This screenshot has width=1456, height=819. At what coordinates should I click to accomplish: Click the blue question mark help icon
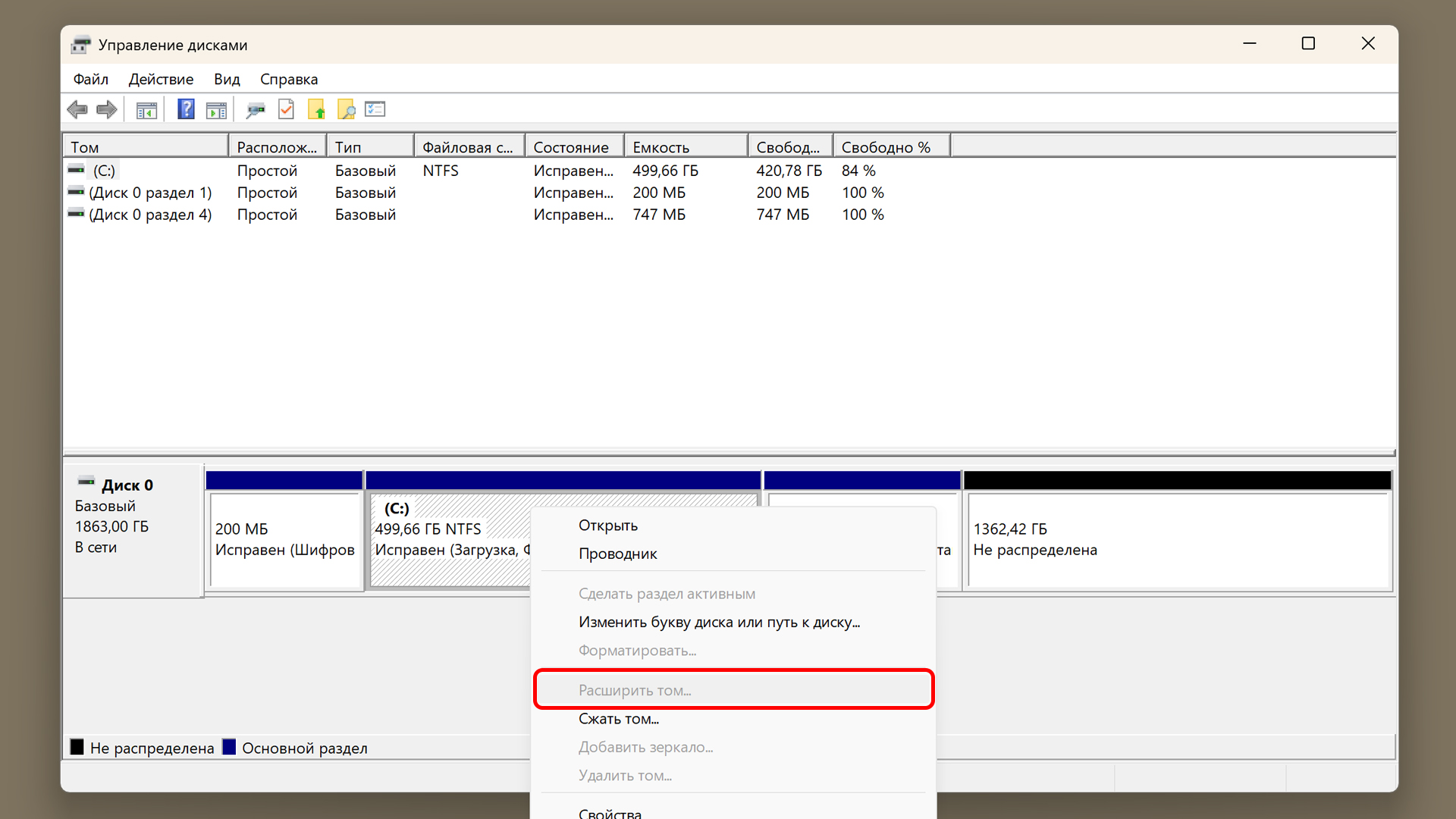186,109
